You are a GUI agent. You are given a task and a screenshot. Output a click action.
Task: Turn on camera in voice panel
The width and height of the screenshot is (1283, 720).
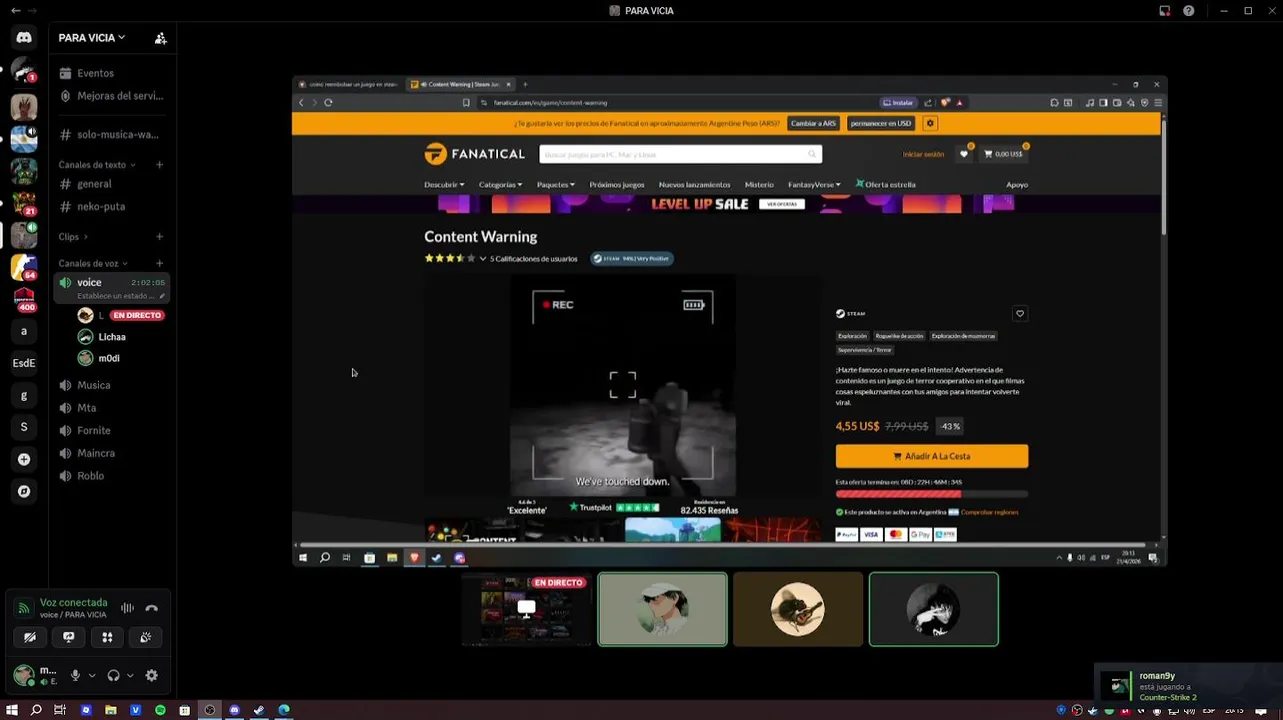point(30,637)
